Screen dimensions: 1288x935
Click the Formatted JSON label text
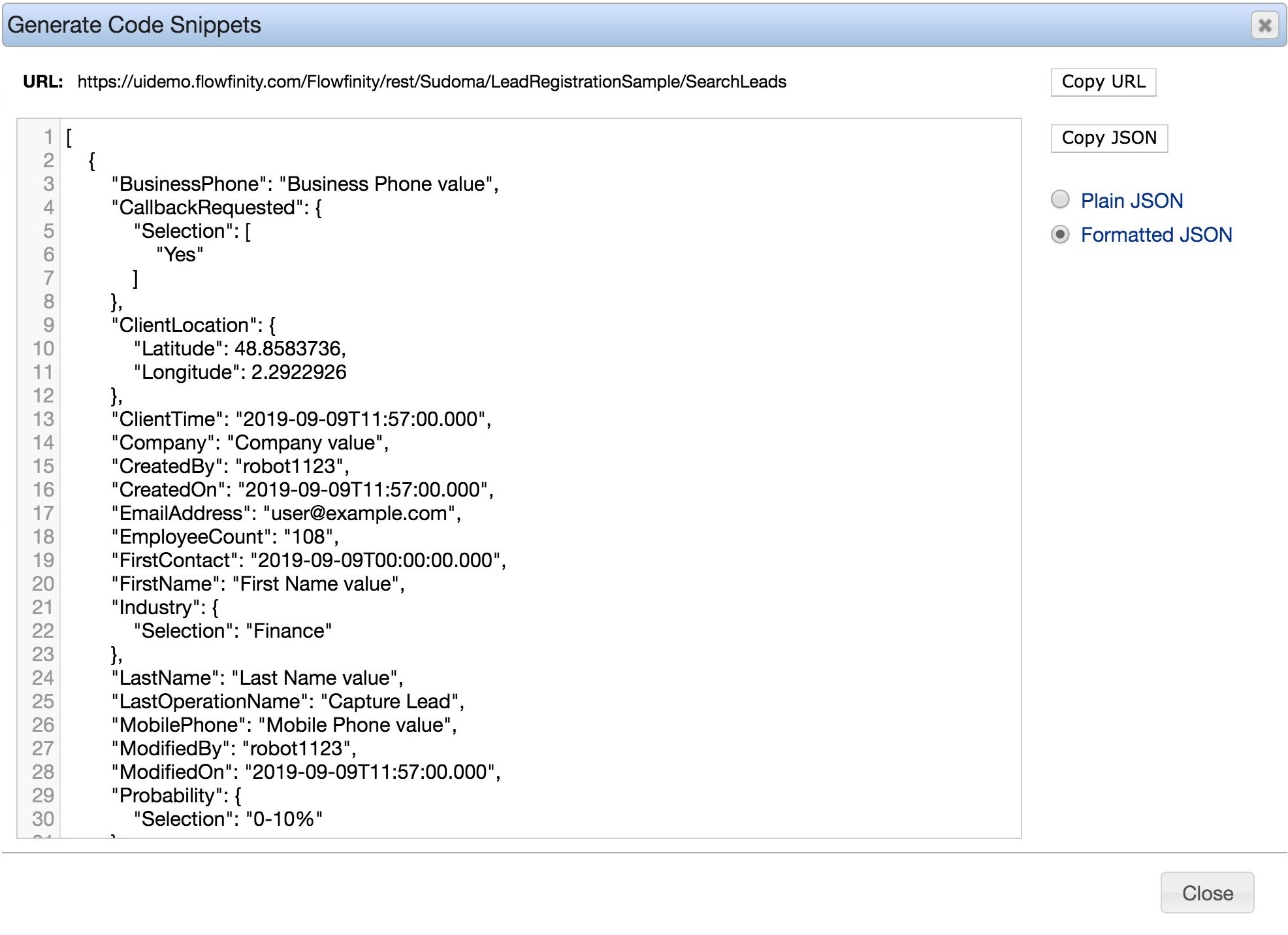tap(1156, 235)
